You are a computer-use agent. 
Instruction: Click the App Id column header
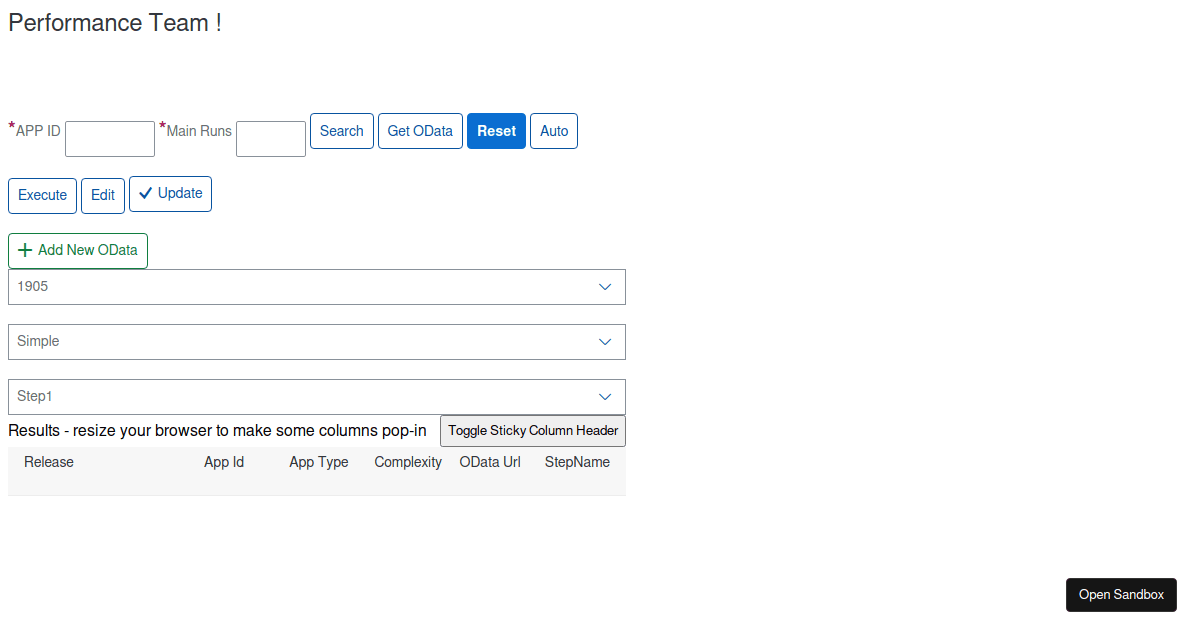pyautogui.click(x=224, y=462)
